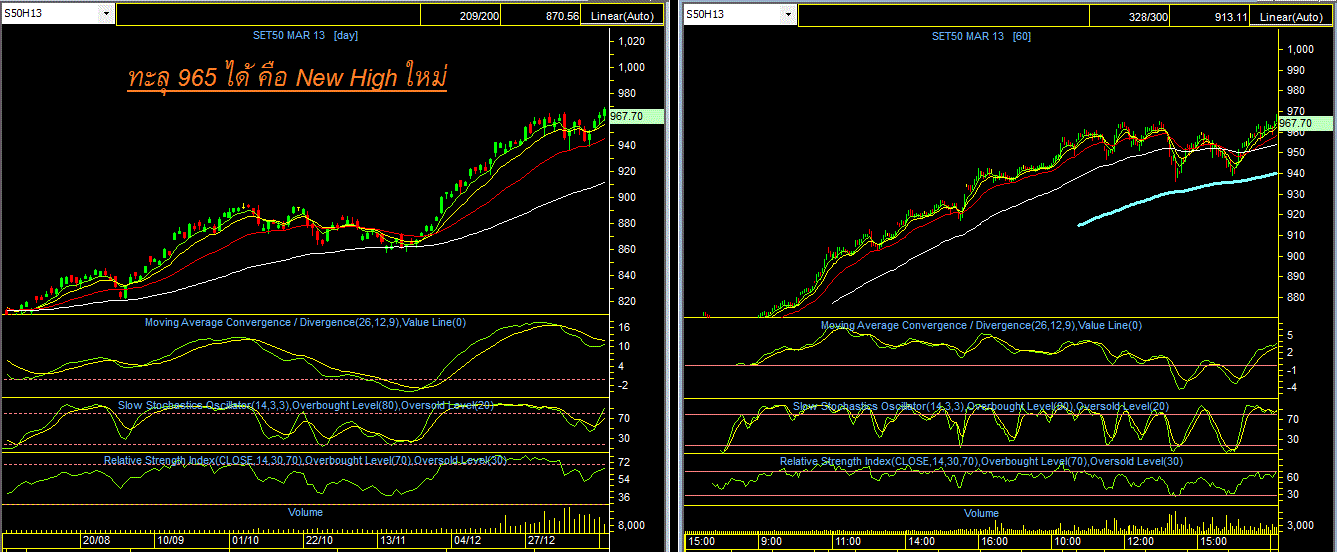
Task: Click the 01/10 date on the daily time axis
Action: [x=245, y=540]
